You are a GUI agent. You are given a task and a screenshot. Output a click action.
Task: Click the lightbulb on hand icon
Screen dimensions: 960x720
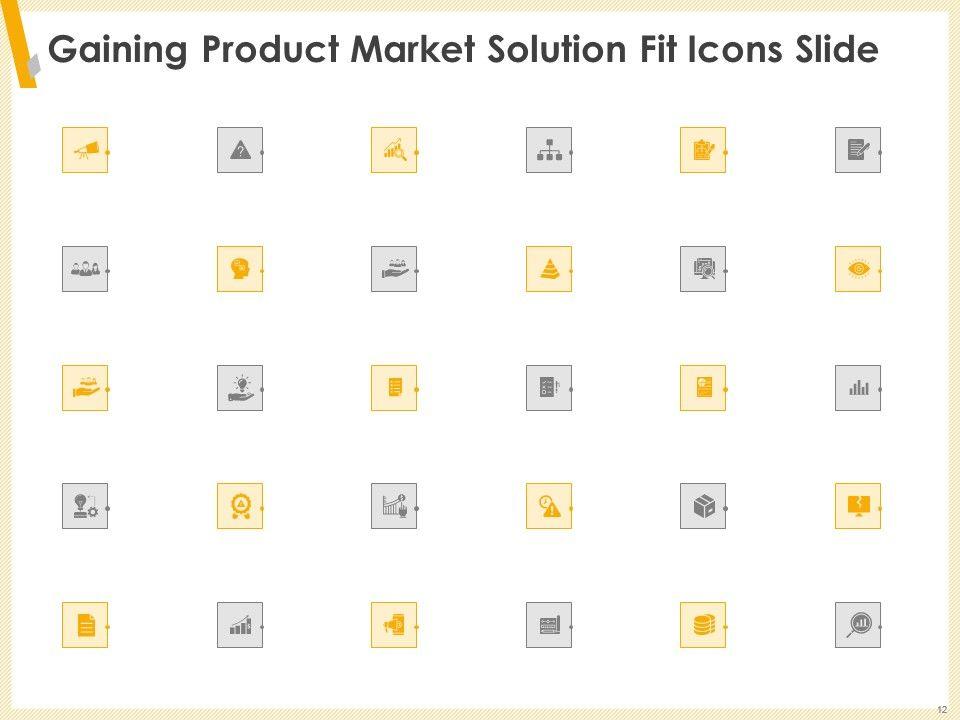click(x=240, y=388)
